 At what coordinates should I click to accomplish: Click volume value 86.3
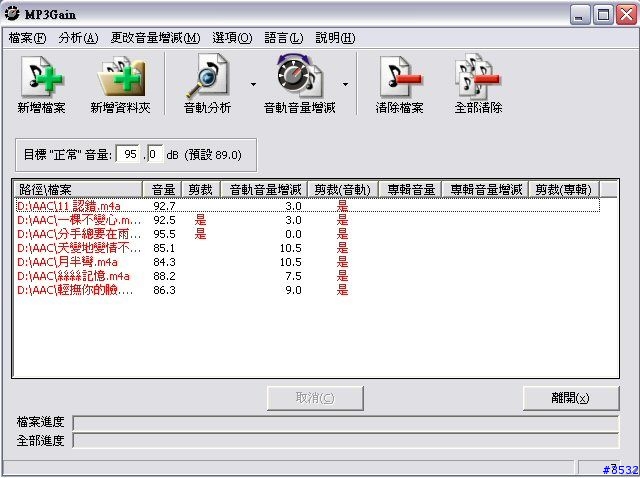point(164,290)
